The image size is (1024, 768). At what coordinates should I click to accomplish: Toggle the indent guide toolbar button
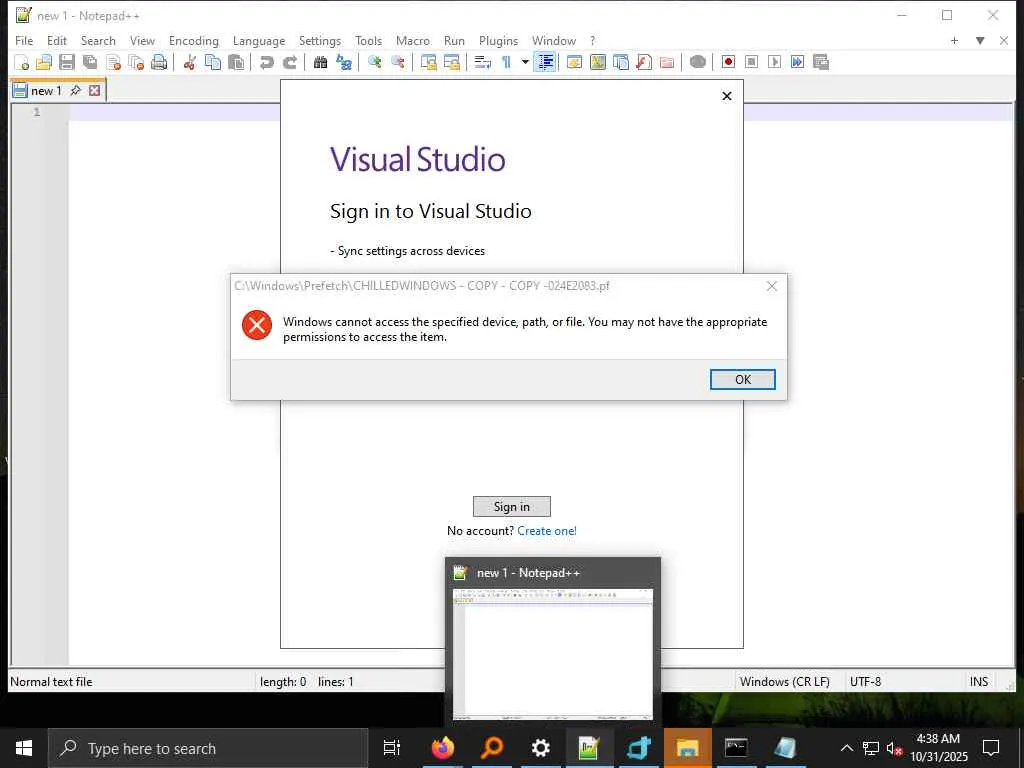coord(545,62)
